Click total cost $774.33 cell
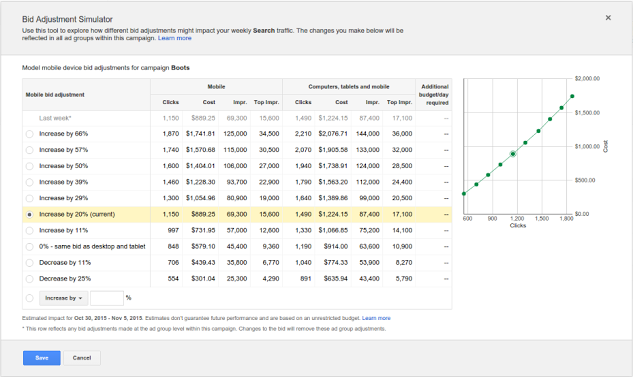 coord(335,262)
